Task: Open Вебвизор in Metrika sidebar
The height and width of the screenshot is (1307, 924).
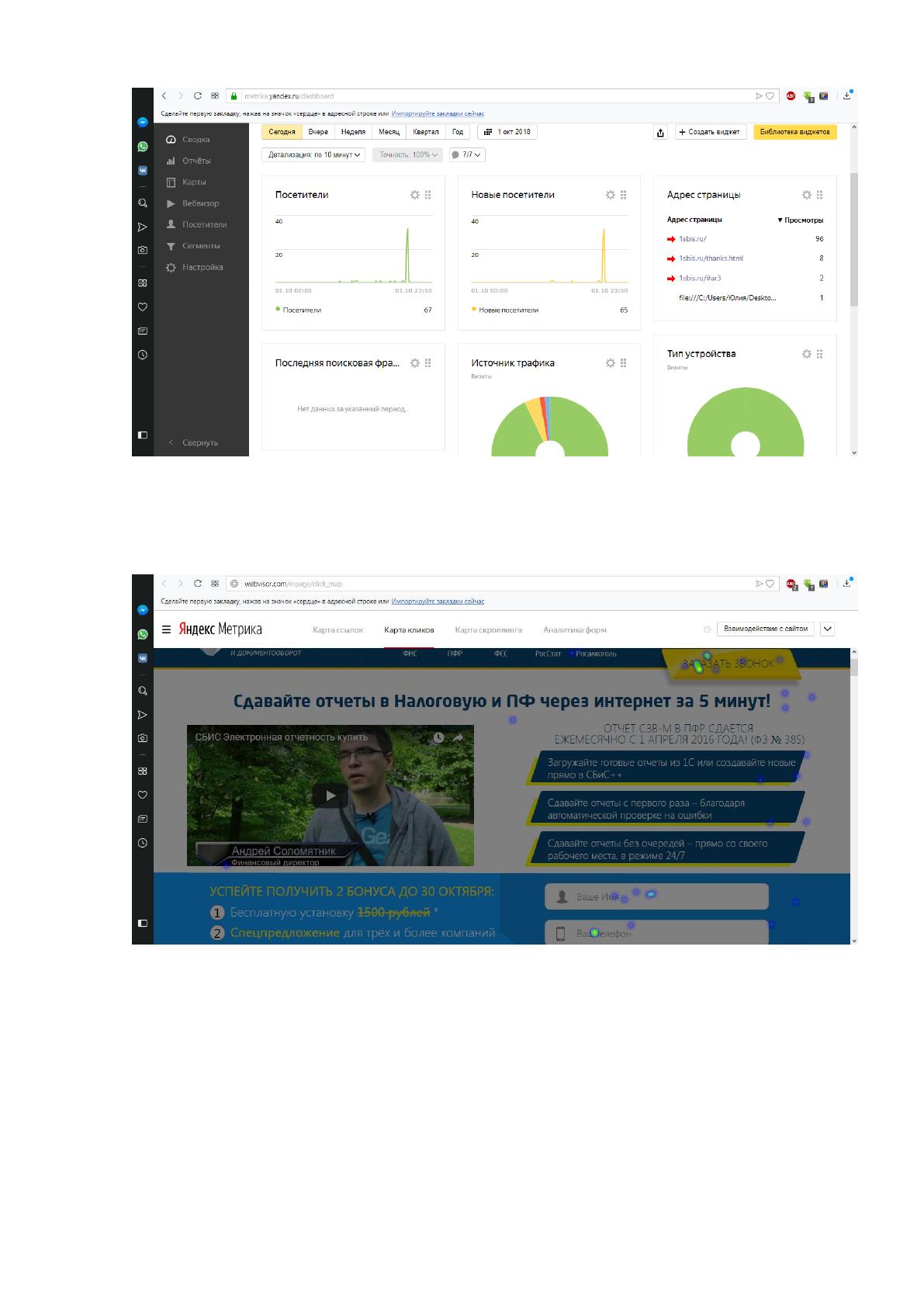Action: pyautogui.click(x=194, y=203)
